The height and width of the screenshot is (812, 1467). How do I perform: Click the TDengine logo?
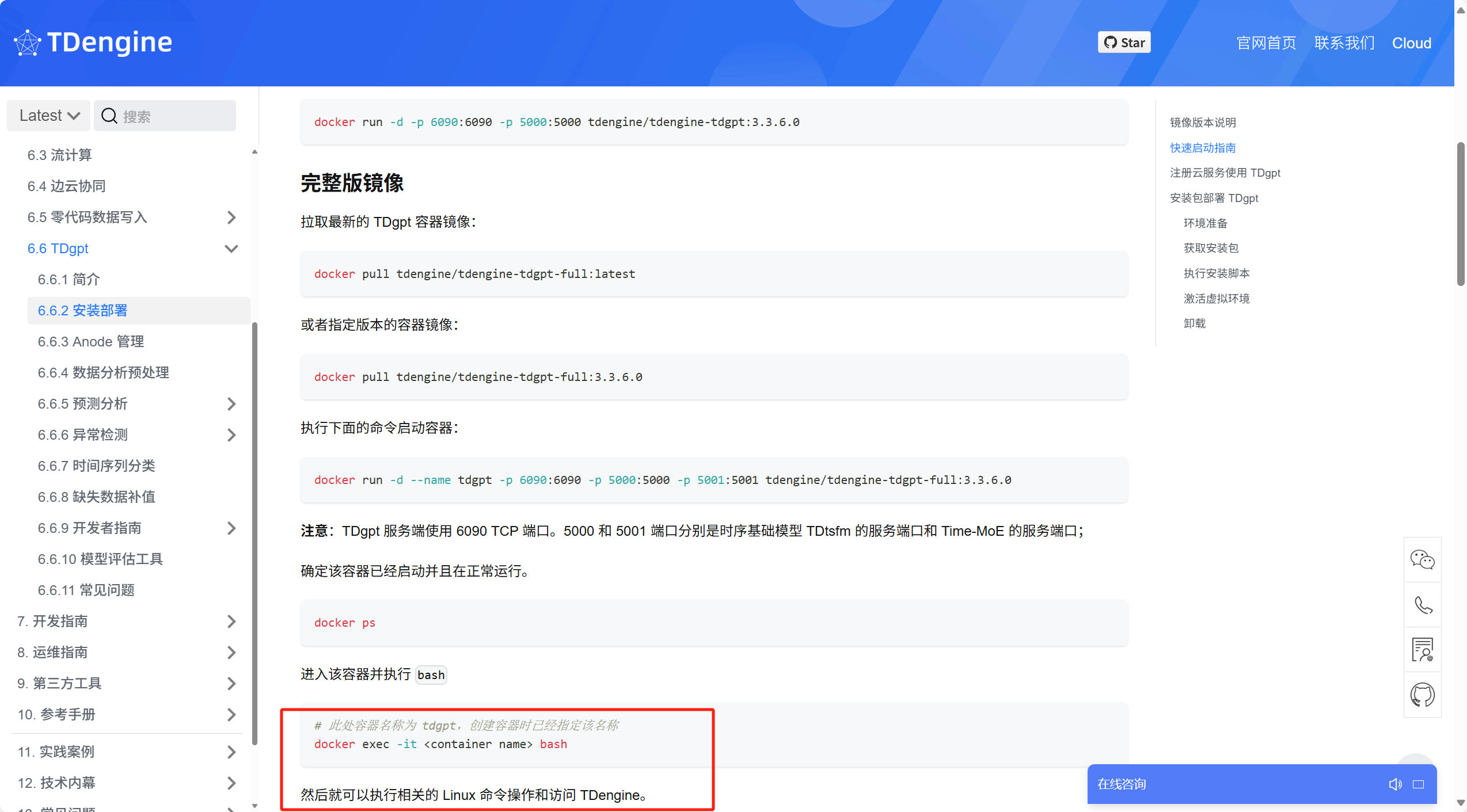click(x=92, y=42)
